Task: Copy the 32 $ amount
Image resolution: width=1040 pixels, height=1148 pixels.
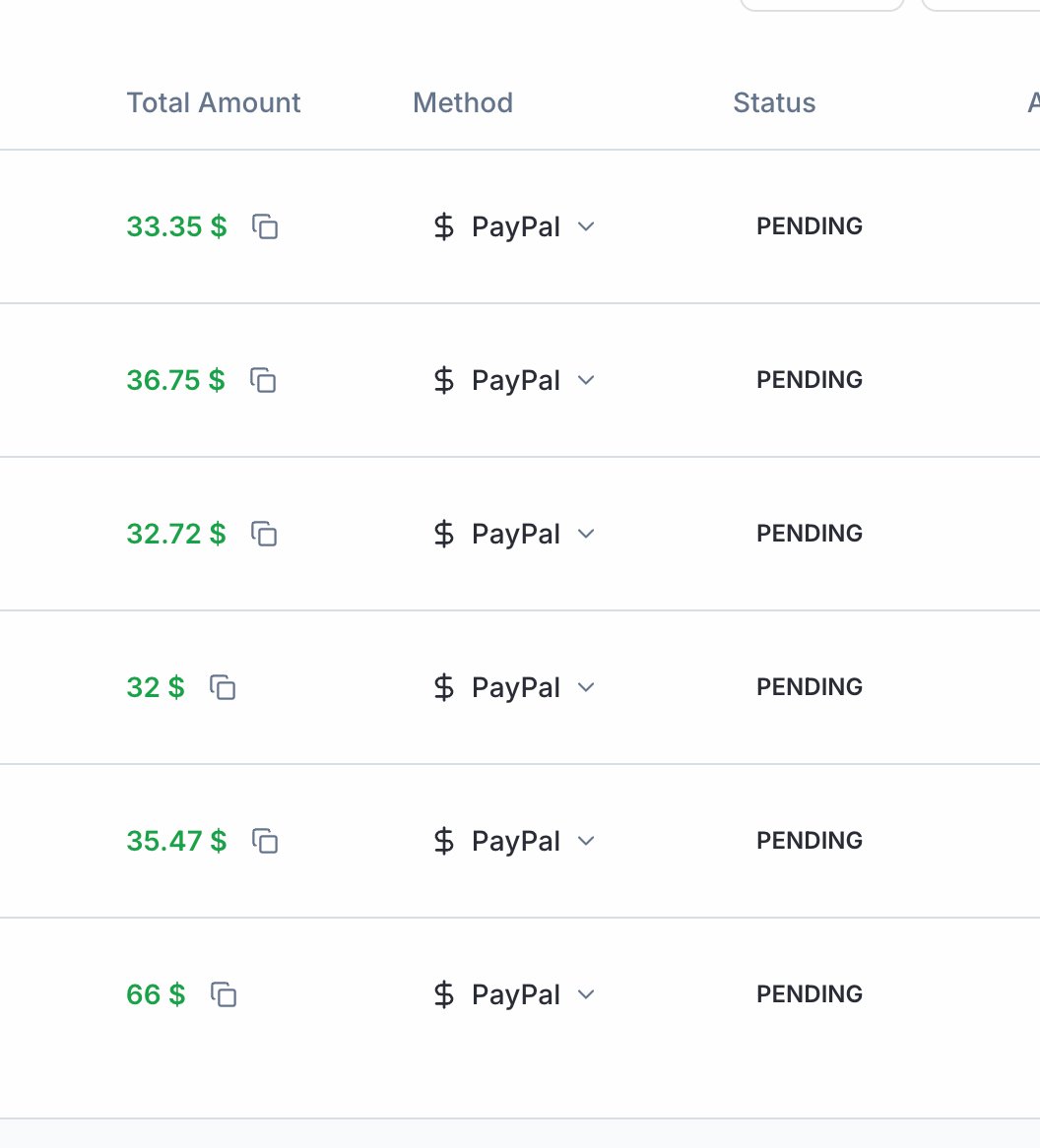Action: (223, 687)
